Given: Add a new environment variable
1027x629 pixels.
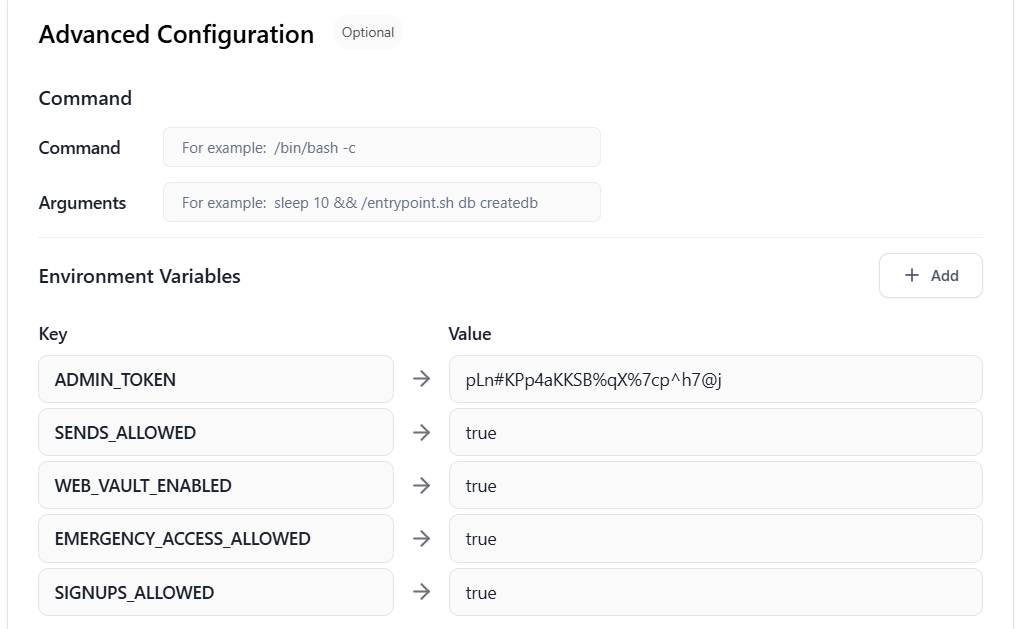Looking at the screenshot, I should [x=931, y=275].
